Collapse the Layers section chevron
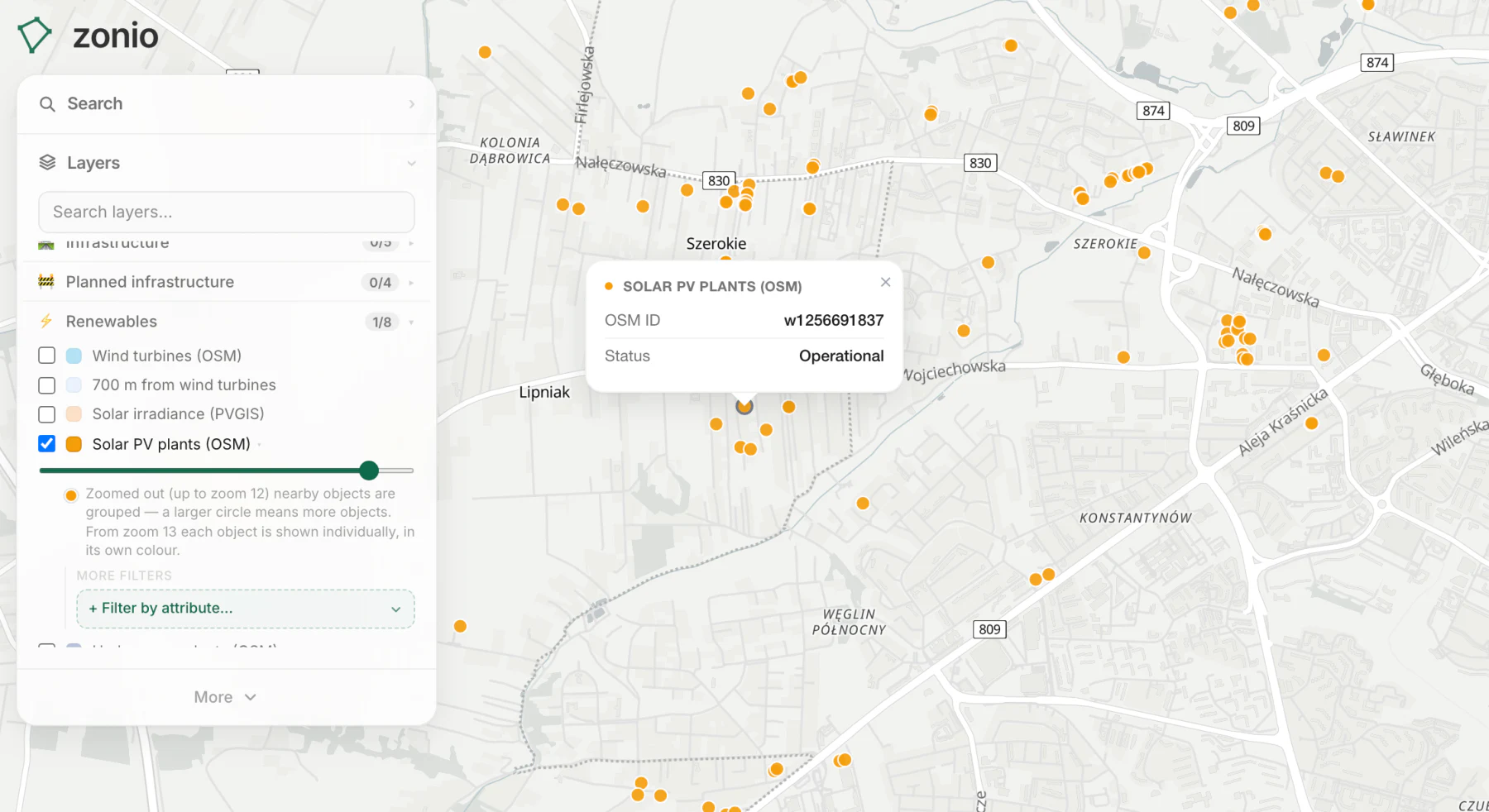 411,164
